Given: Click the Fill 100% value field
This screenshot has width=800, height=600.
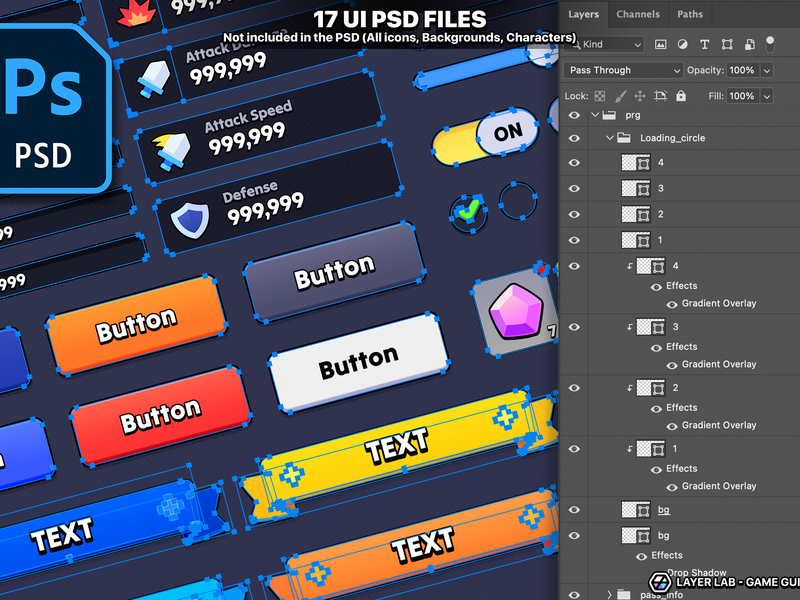Looking at the screenshot, I should 742,96.
